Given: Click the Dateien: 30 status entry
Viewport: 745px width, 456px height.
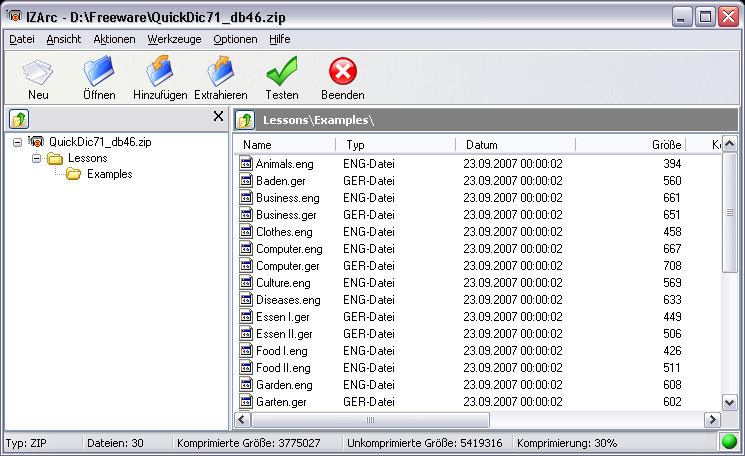Looking at the screenshot, I should click(x=115, y=443).
